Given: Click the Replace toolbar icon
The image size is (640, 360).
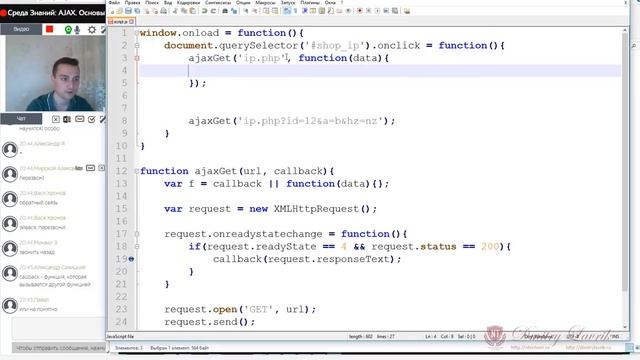Looking at the screenshot, I should [x=234, y=11].
